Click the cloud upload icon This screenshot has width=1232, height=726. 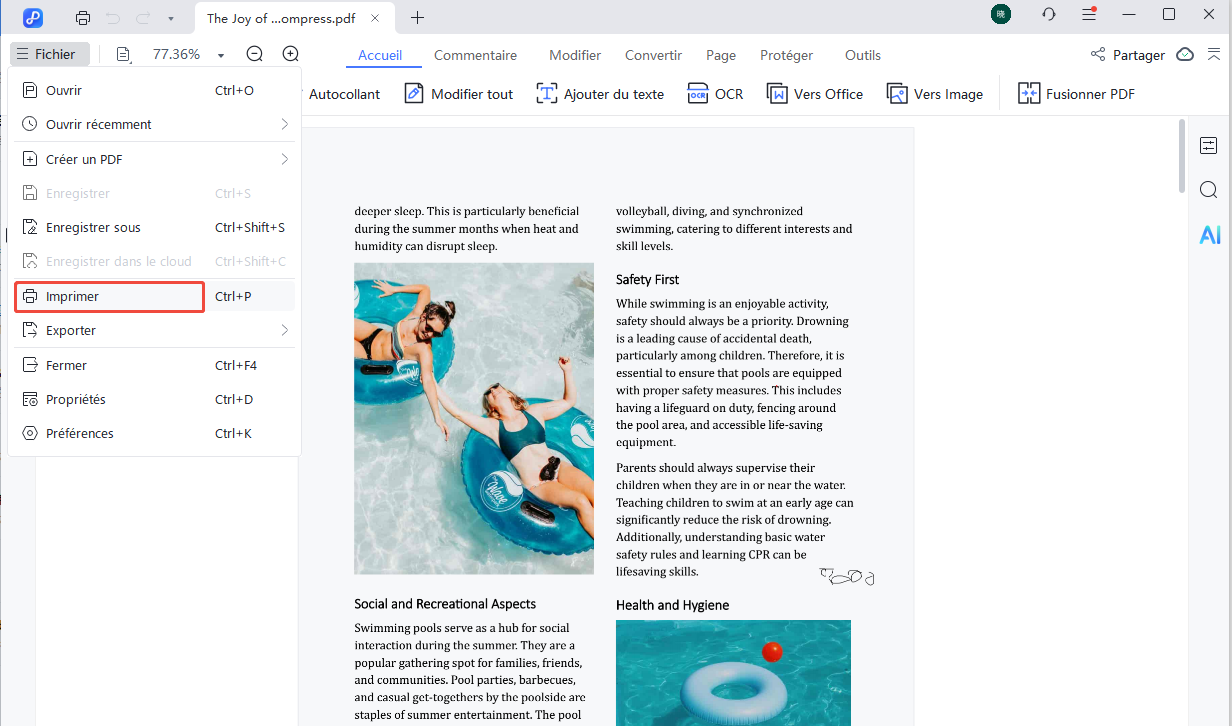click(1185, 55)
